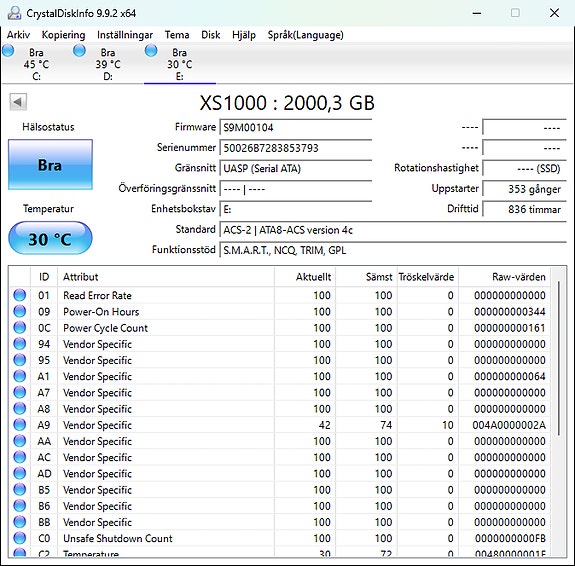This screenshot has height=566, width=575.
Task: Open the Tema menu
Action: pyautogui.click(x=177, y=35)
